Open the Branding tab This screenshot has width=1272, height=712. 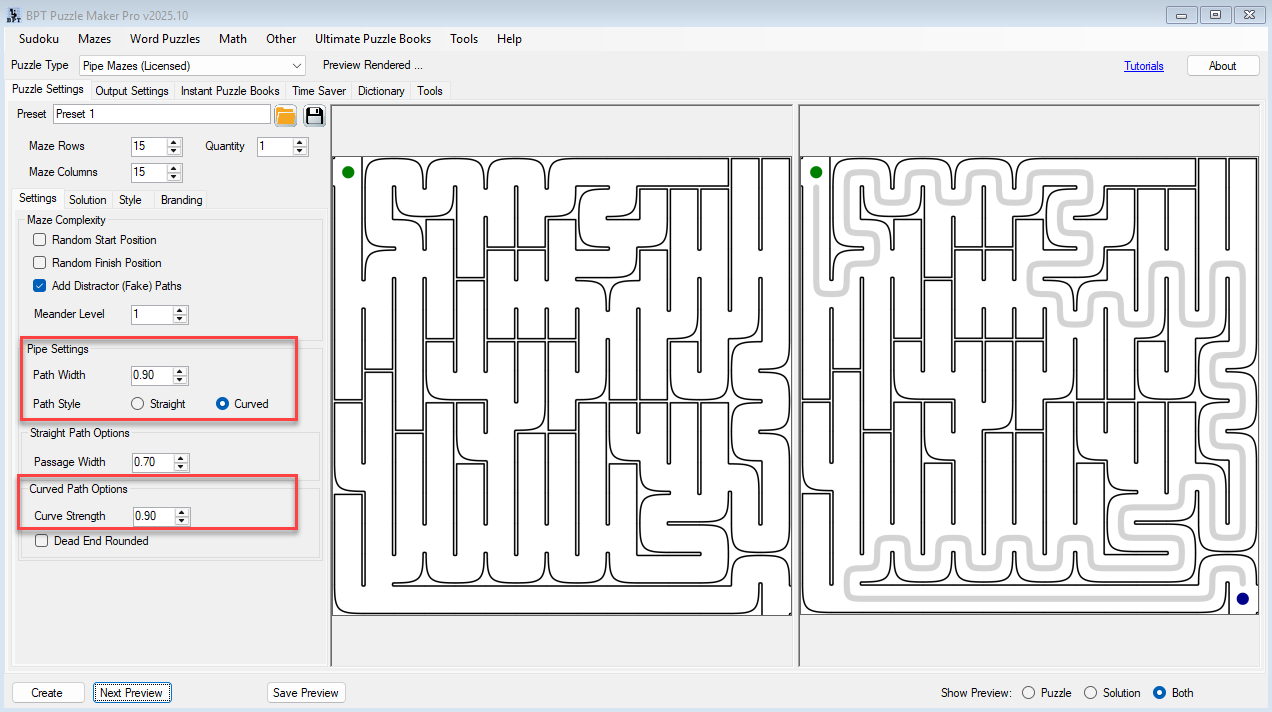click(181, 199)
